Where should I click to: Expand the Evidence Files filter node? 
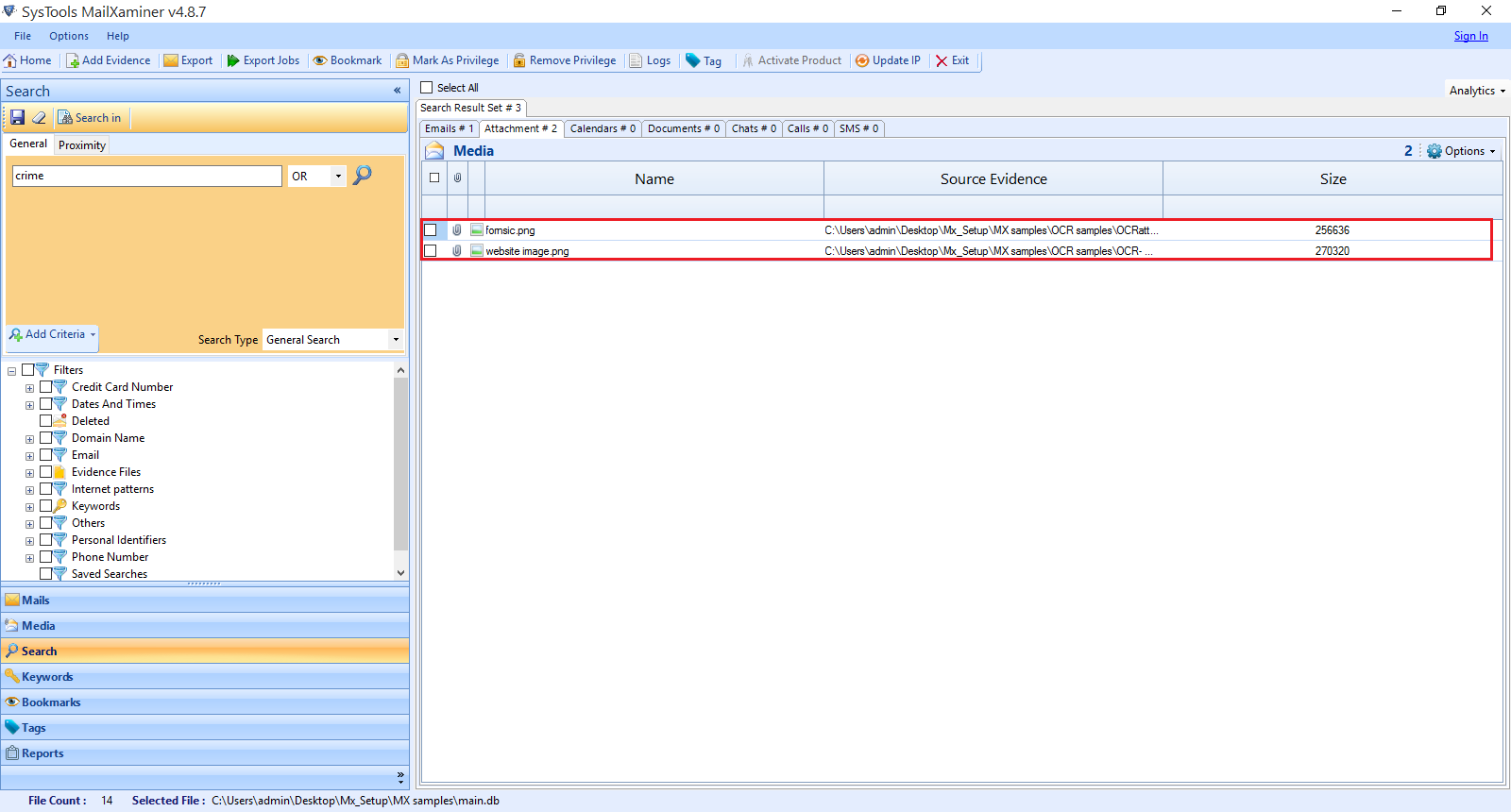[29, 473]
